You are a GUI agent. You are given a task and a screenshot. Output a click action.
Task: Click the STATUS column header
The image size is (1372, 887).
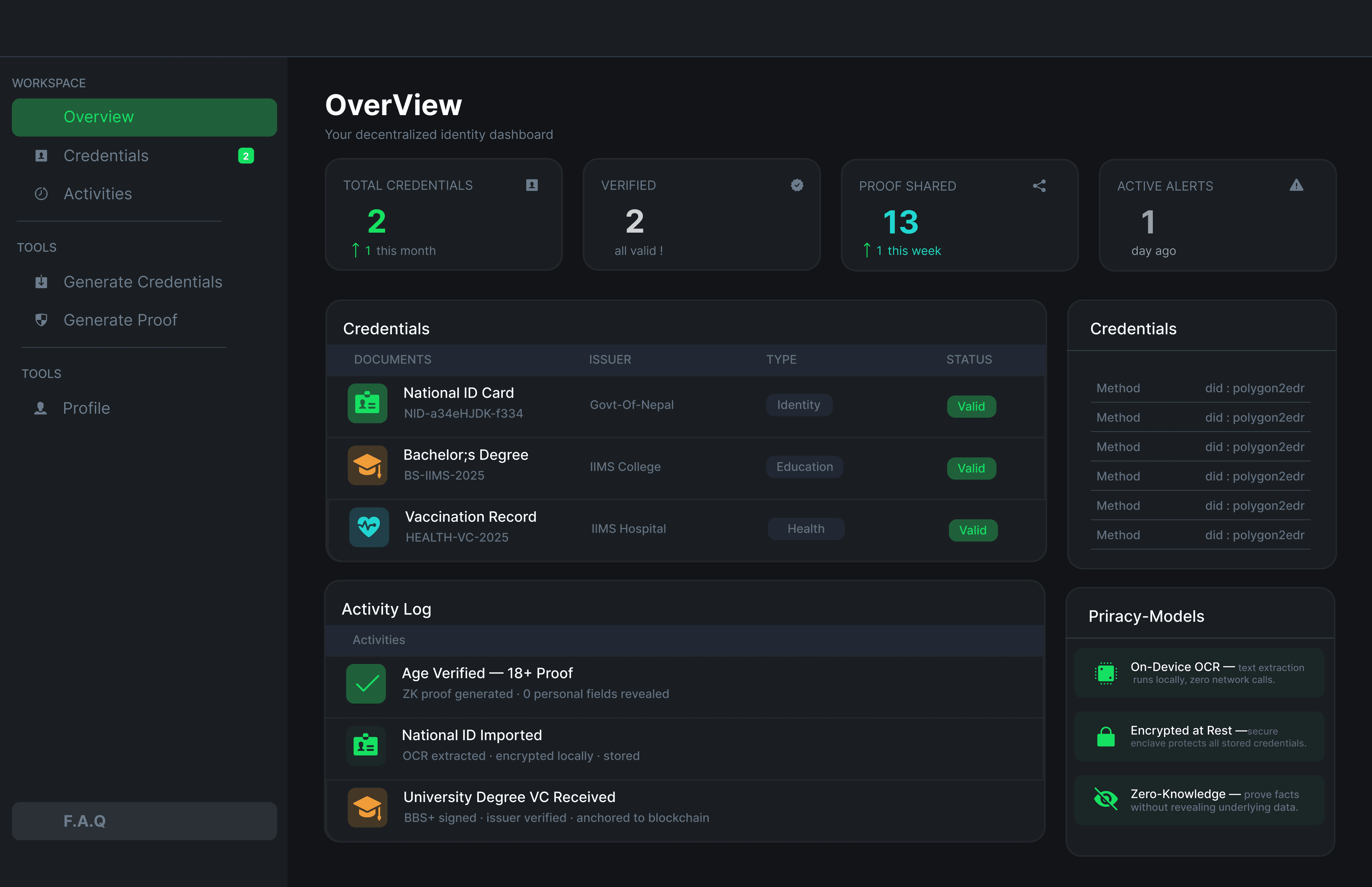(970, 360)
